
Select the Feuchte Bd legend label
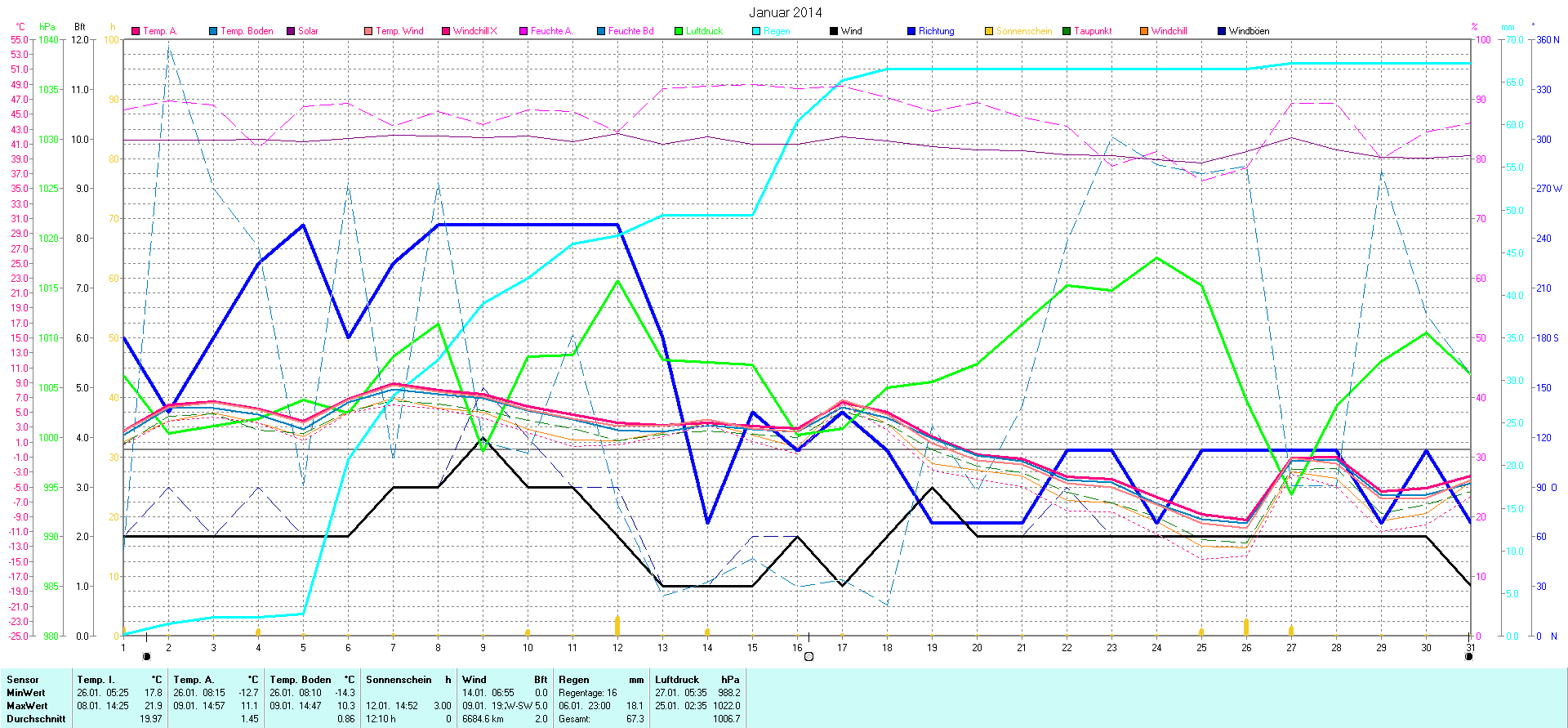(x=630, y=31)
